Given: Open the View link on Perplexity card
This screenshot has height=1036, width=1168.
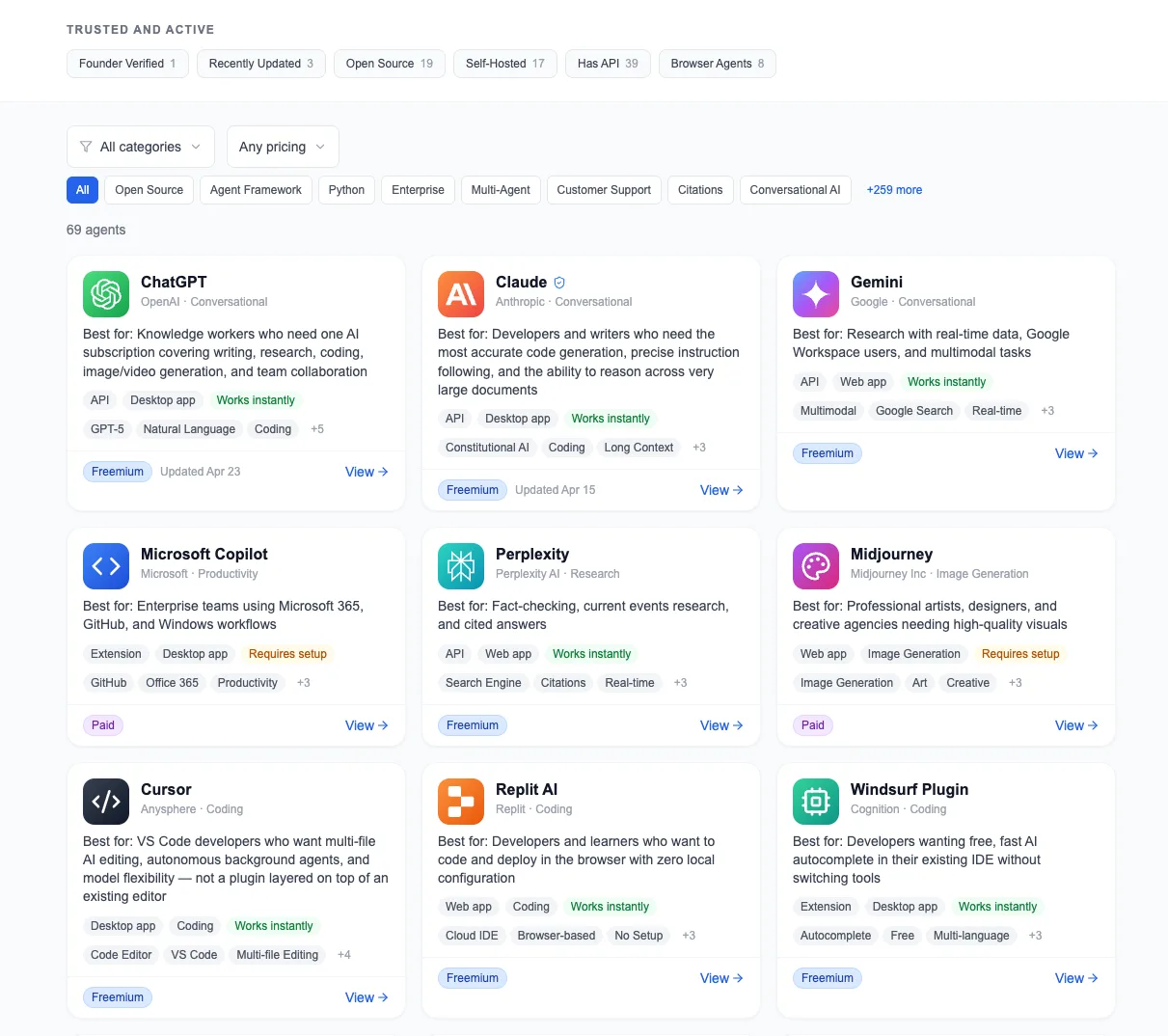Looking at the screenshot, I should [x=721, y=725].
